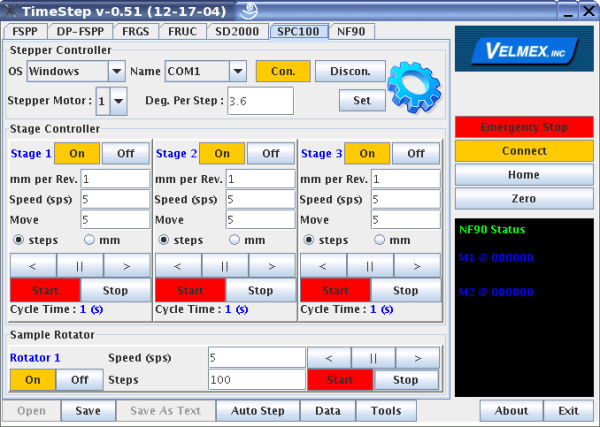Switch to the NF90 tab

point(351,31)
